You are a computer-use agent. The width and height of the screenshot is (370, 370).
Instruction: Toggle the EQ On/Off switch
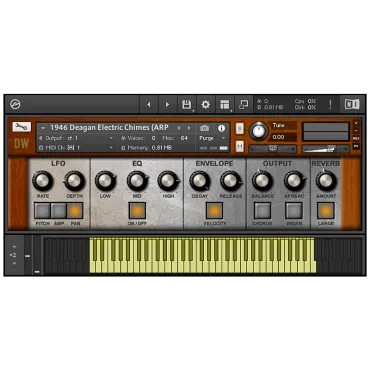(x=137, y=211)
